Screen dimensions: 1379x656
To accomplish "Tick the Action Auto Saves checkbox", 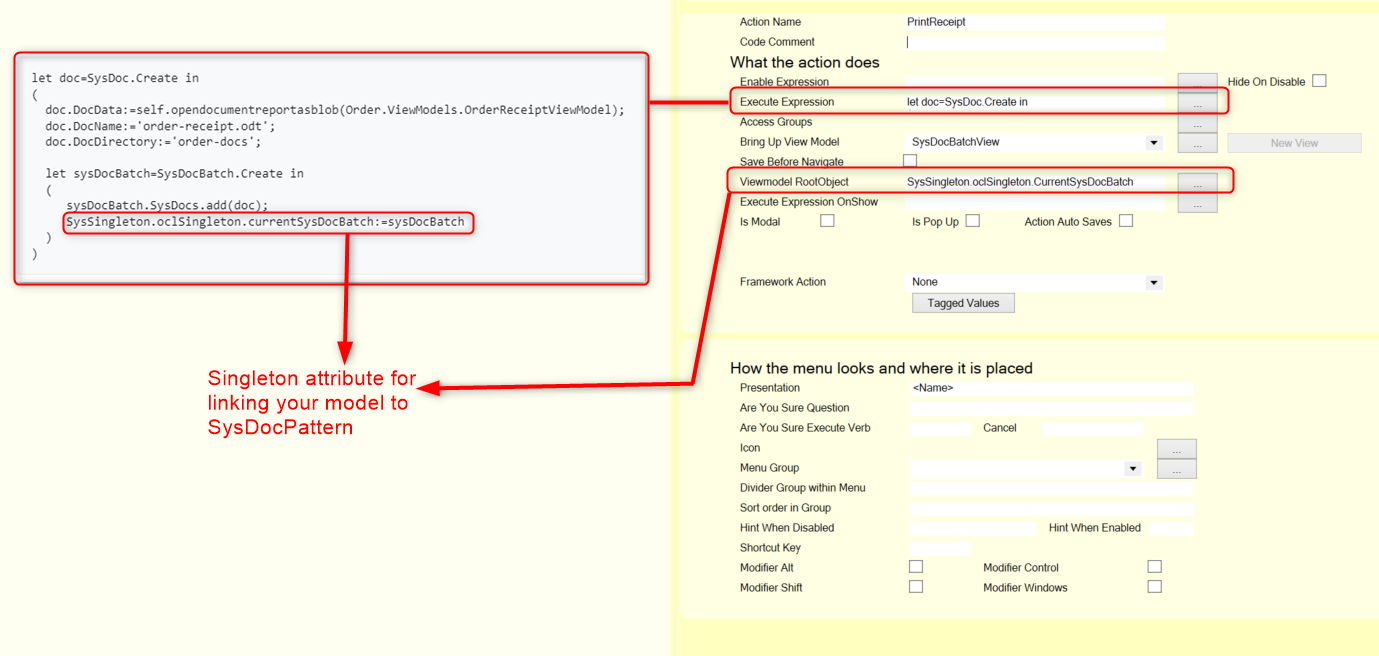I will [1126, 221].
